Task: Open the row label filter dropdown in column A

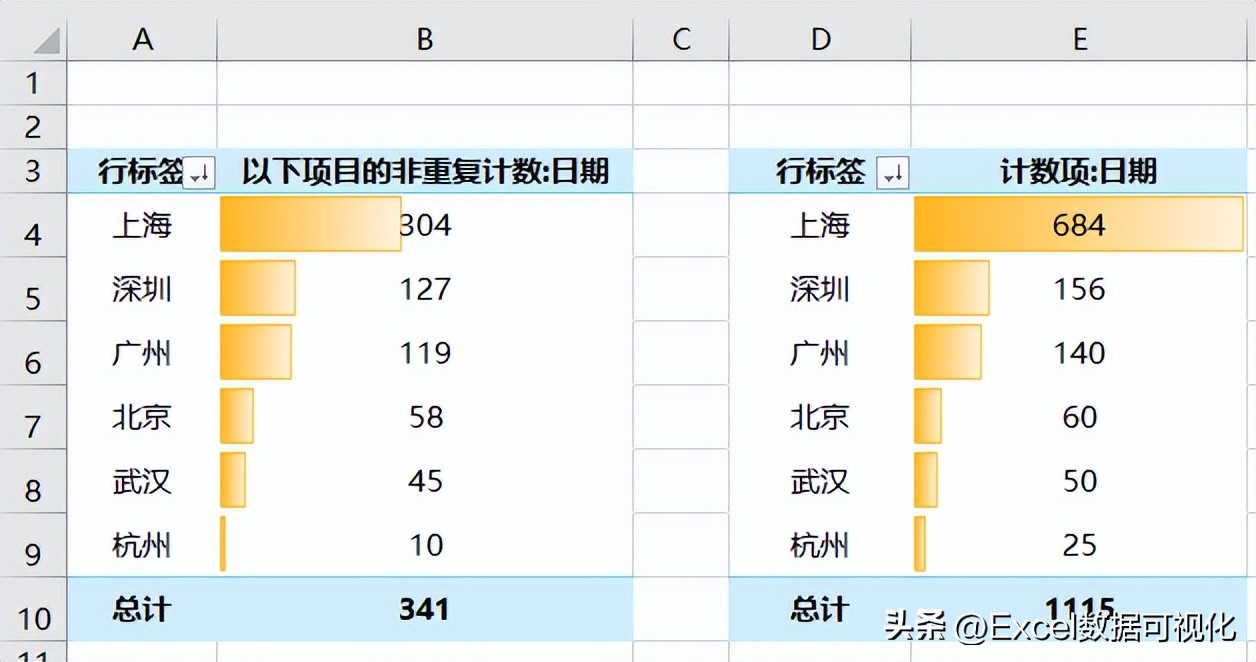Action: pyautogui.click(x=200, y=173)
